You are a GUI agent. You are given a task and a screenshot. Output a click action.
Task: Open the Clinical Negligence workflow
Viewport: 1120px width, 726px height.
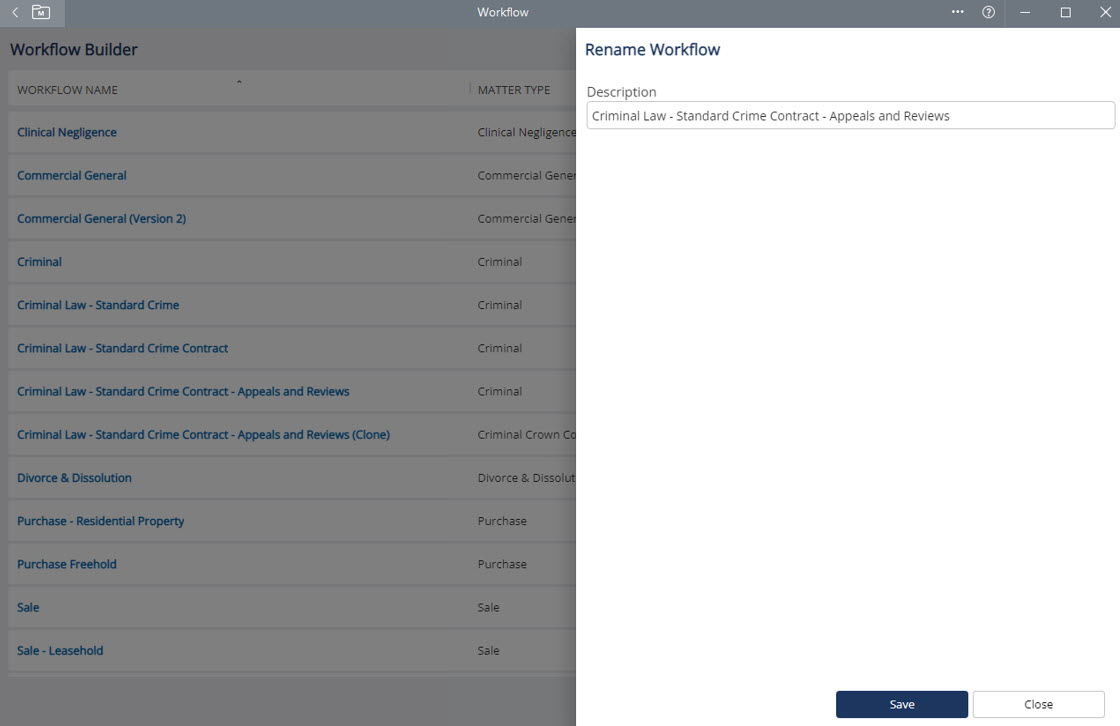point(67,133)
